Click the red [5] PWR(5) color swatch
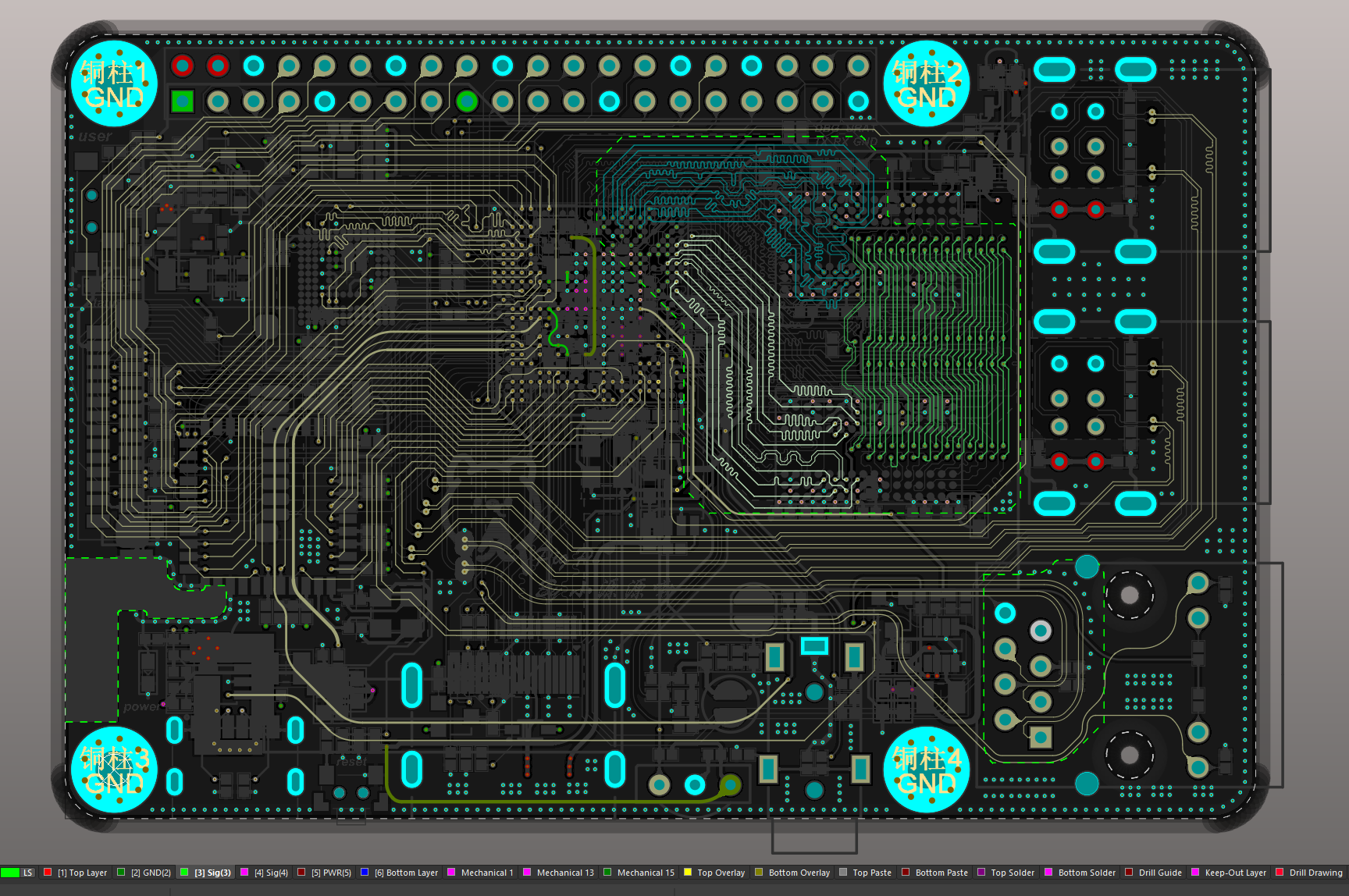The image size is (1349, 896). pos(301,873)
